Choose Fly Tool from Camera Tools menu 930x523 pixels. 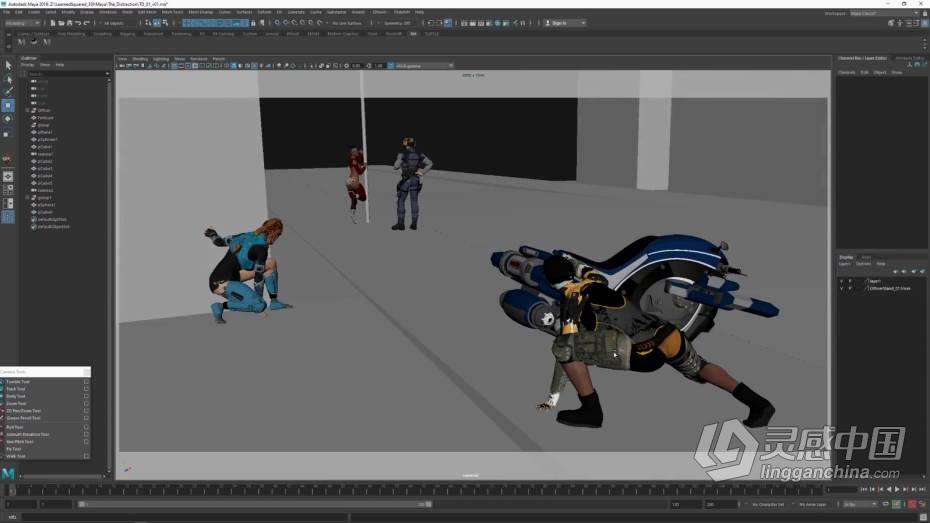[x=13, y=449]
